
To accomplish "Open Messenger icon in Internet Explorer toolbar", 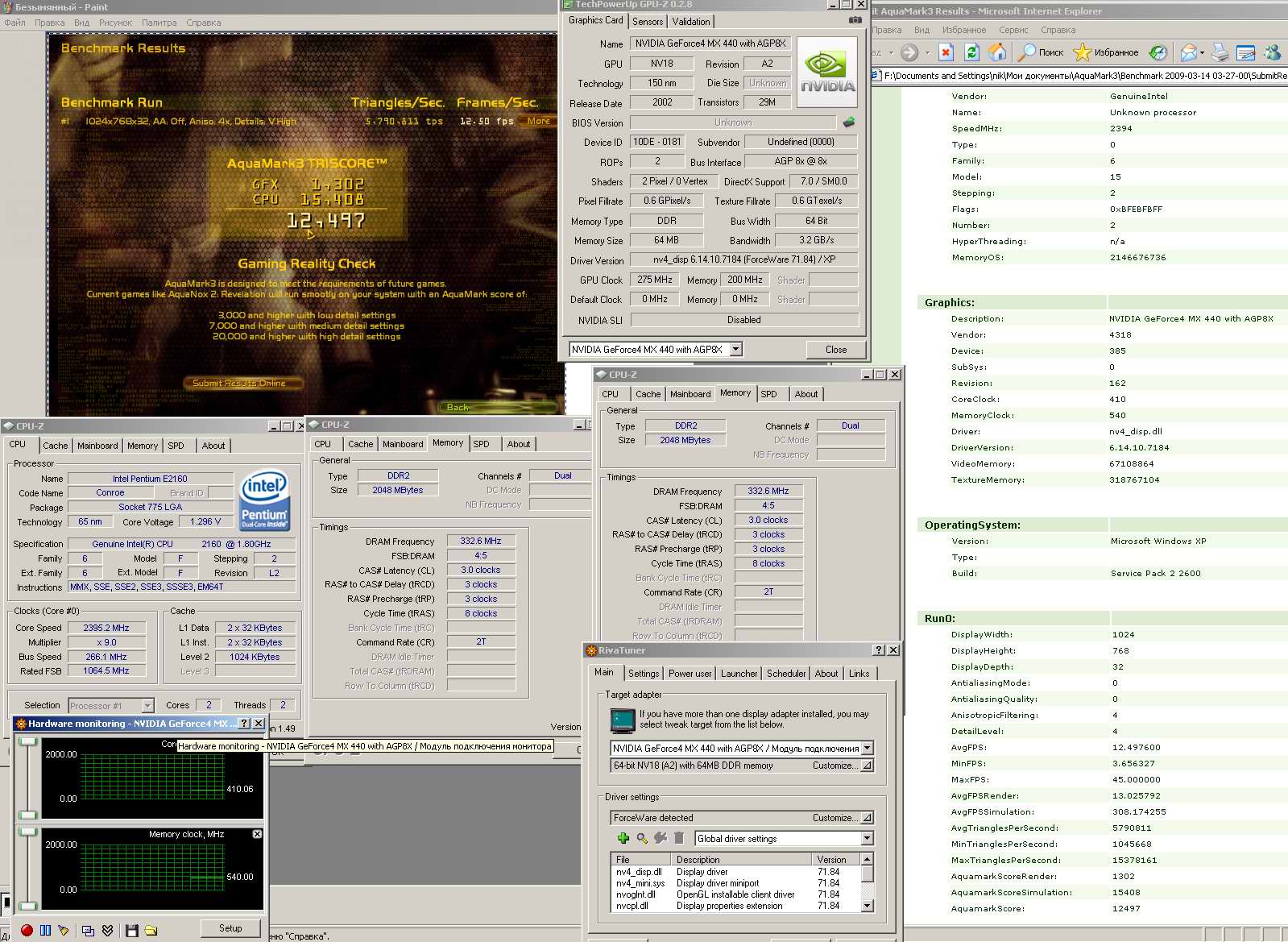I will point(1273,52).
